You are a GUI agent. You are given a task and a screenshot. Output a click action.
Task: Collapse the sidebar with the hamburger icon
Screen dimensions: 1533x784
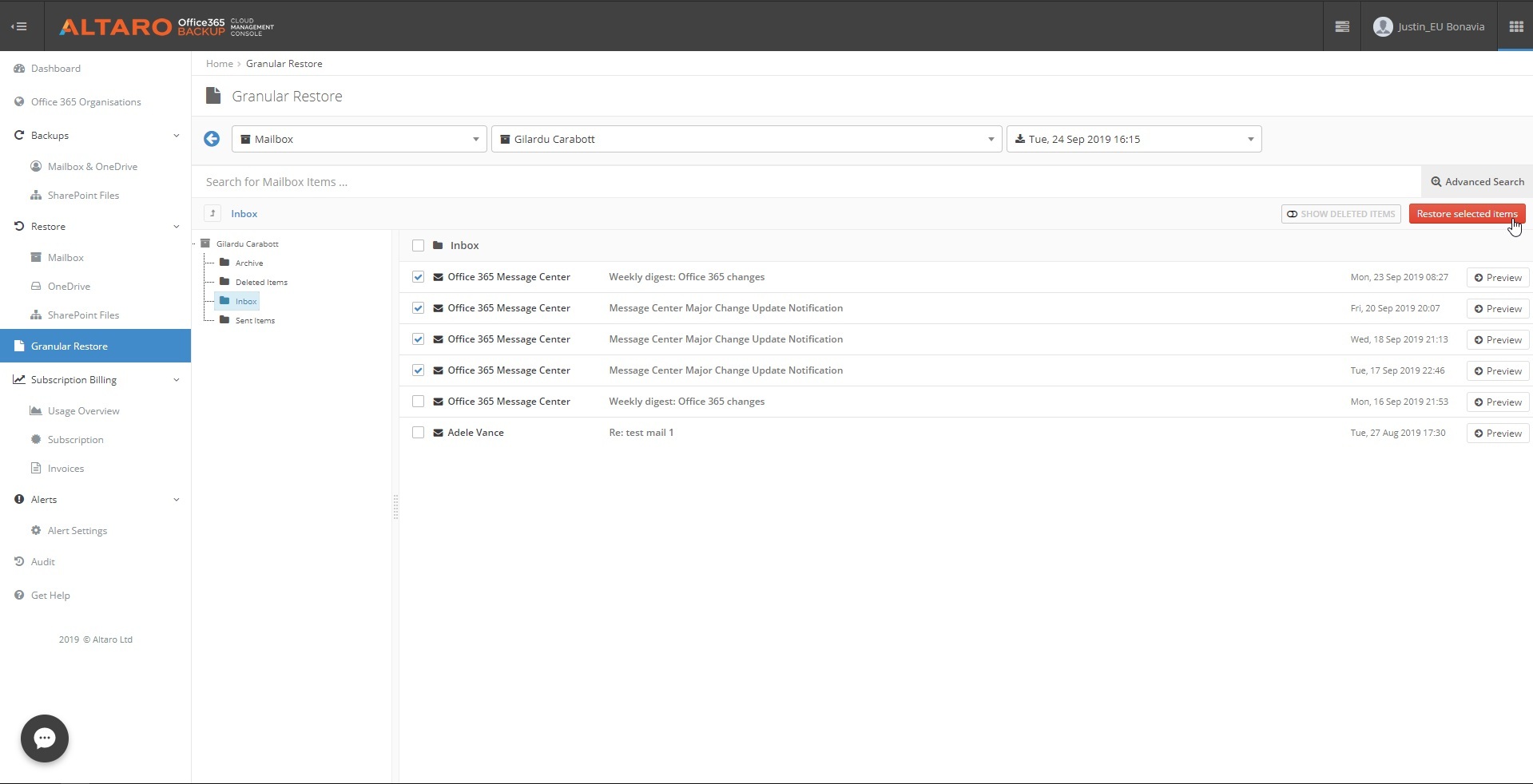click(19, 26)
